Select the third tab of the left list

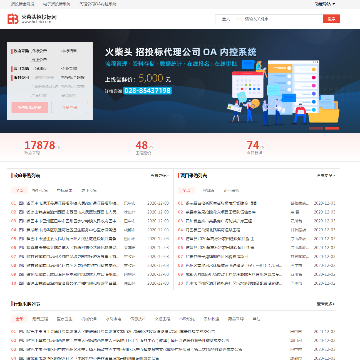point(64,190)
